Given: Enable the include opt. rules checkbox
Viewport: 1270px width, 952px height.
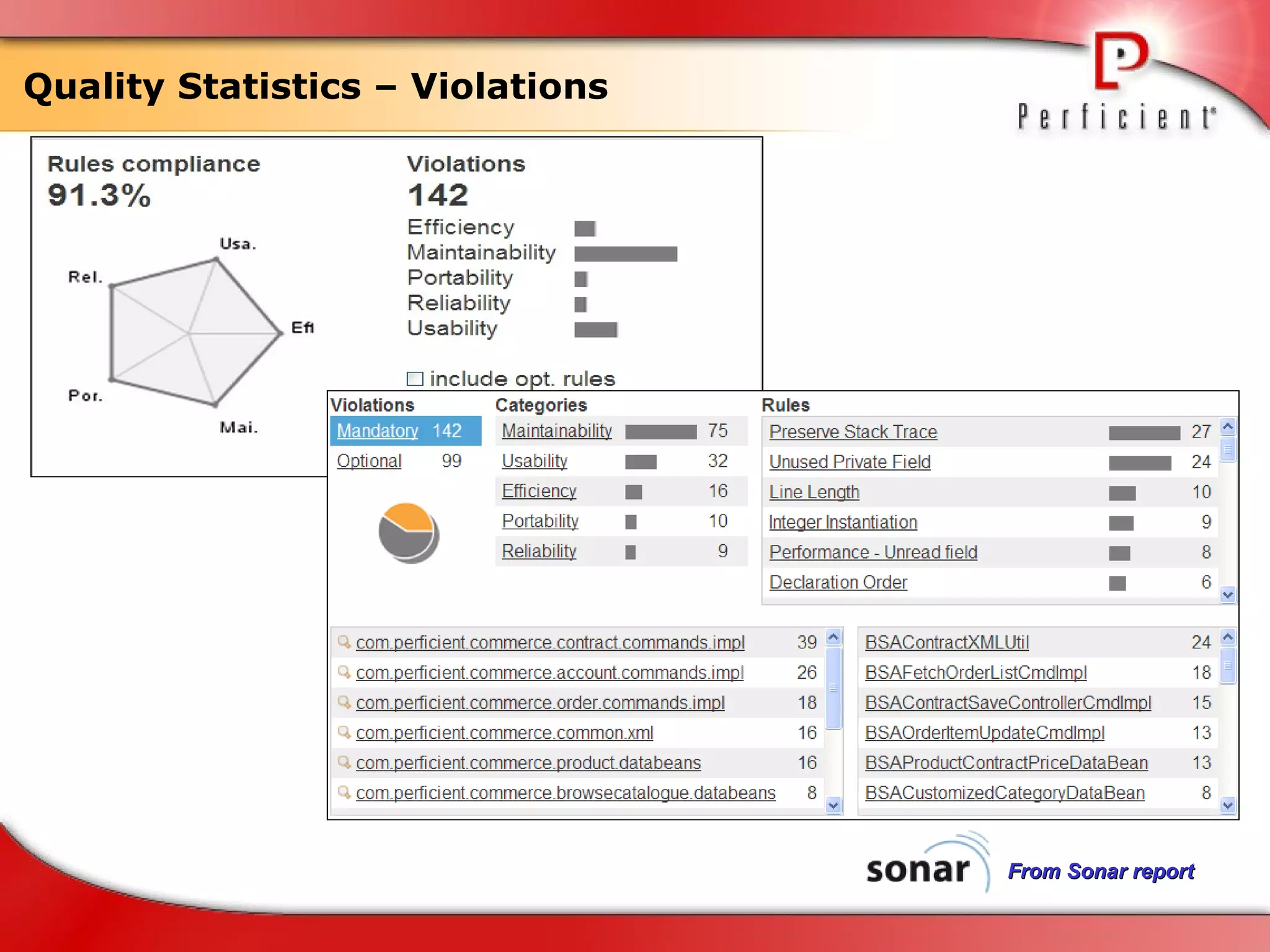Looking at the screenshot, I should pos(415,379).
